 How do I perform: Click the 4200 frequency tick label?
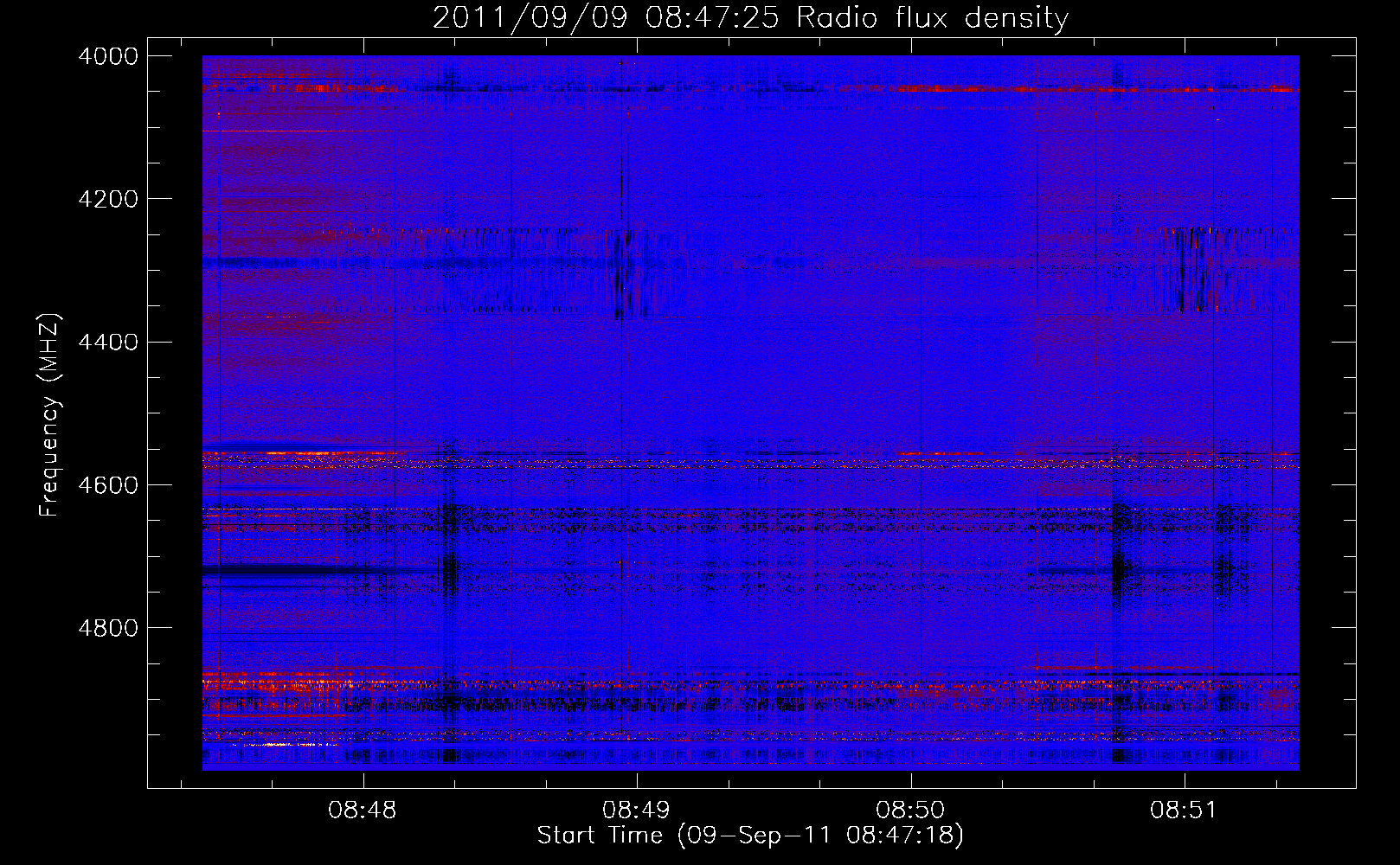point(108,199)
